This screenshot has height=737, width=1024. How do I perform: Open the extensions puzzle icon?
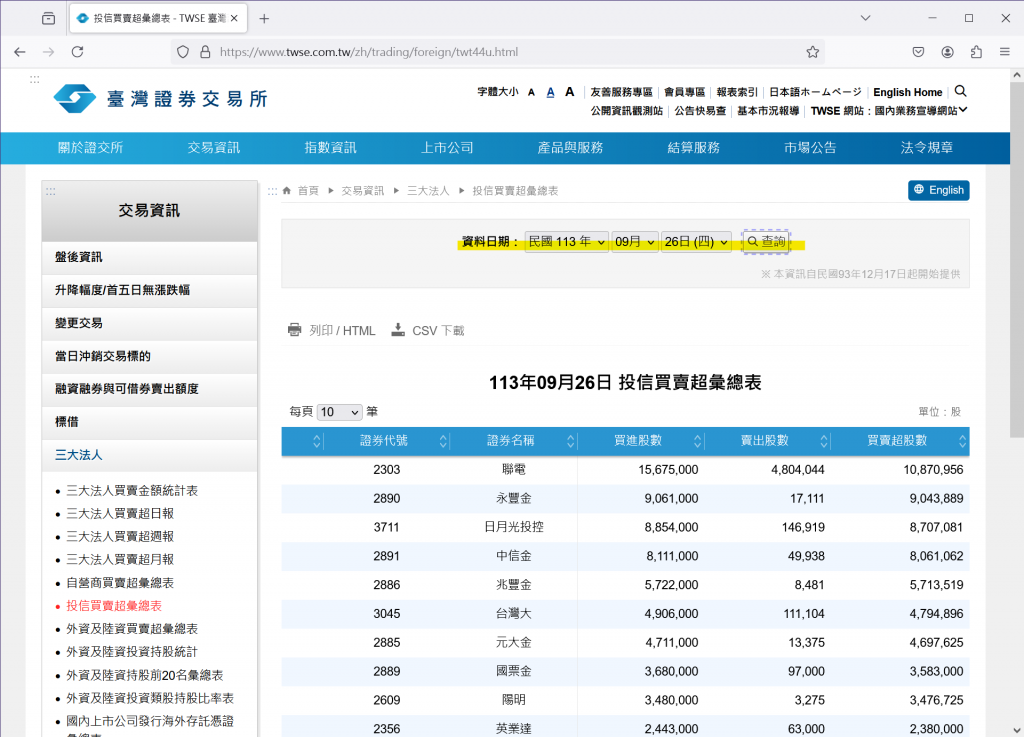pos(976,52)
